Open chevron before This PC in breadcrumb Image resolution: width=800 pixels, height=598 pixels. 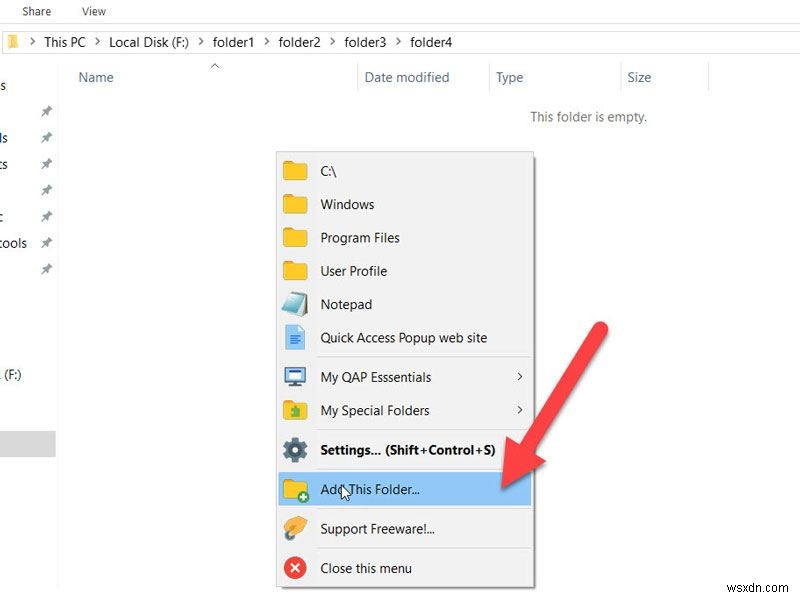32,42
